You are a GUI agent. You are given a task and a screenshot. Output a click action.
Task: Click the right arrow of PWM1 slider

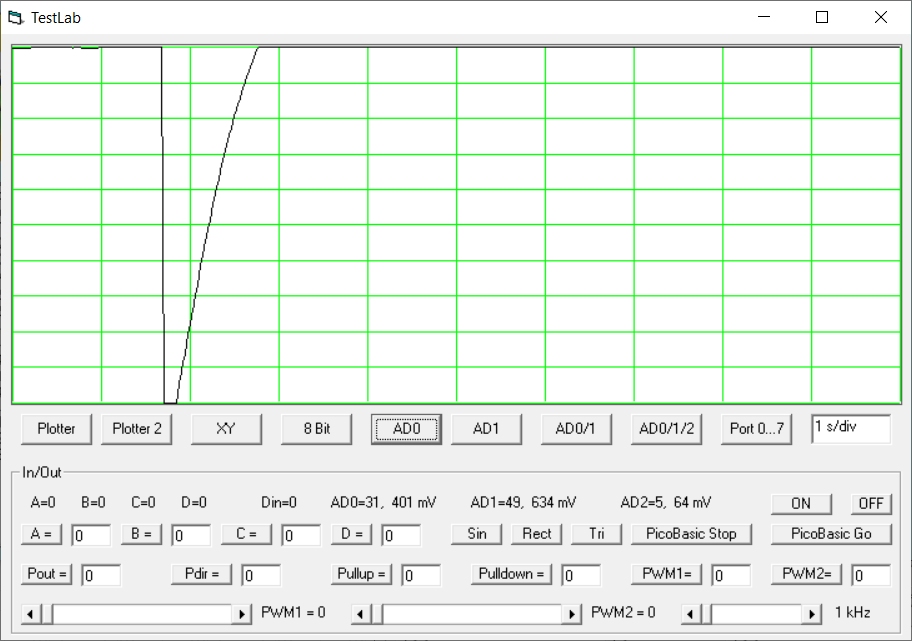point(242,613)
